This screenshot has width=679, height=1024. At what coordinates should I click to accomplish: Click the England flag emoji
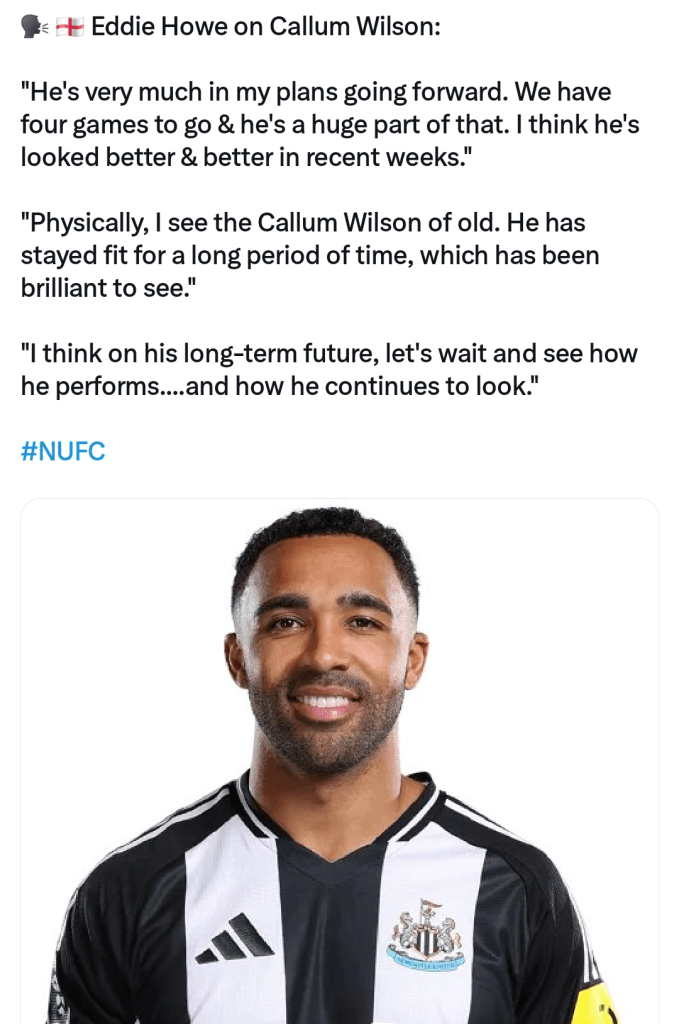click(70, 27)
